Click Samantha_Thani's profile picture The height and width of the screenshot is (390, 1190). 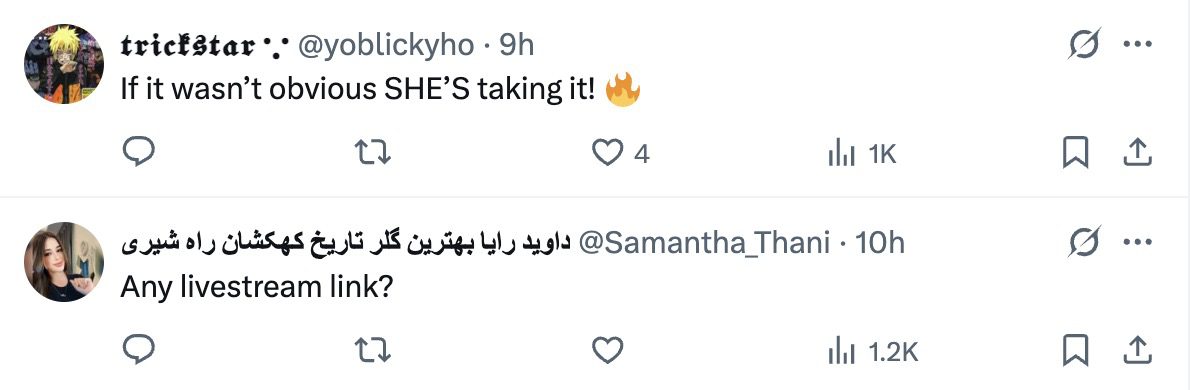(x=65, y=261)
